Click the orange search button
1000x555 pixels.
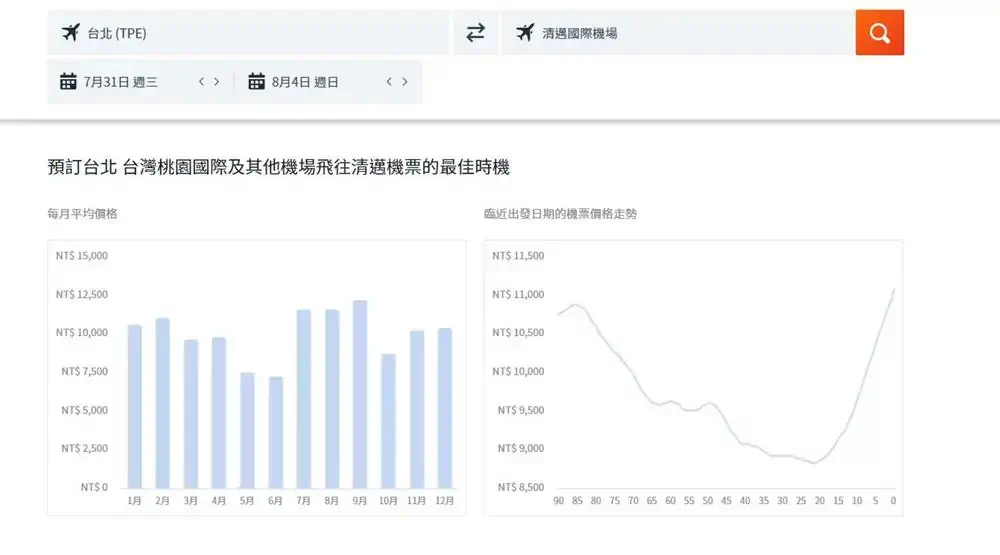(x=879, y=33)
